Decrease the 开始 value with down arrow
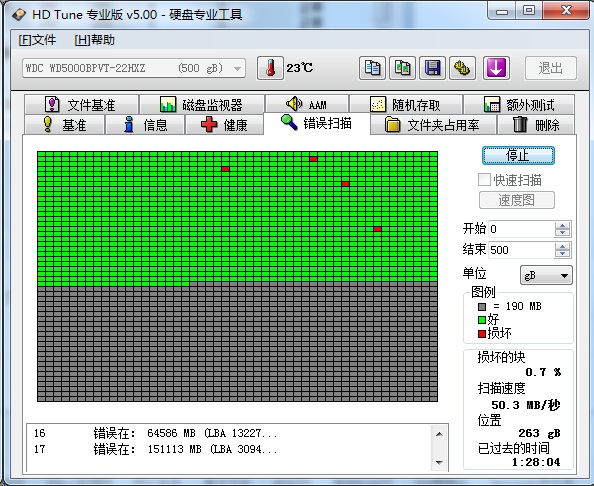The width and height of the screenshot is (594, 486). pyautogui.click(x=563, y=233)
